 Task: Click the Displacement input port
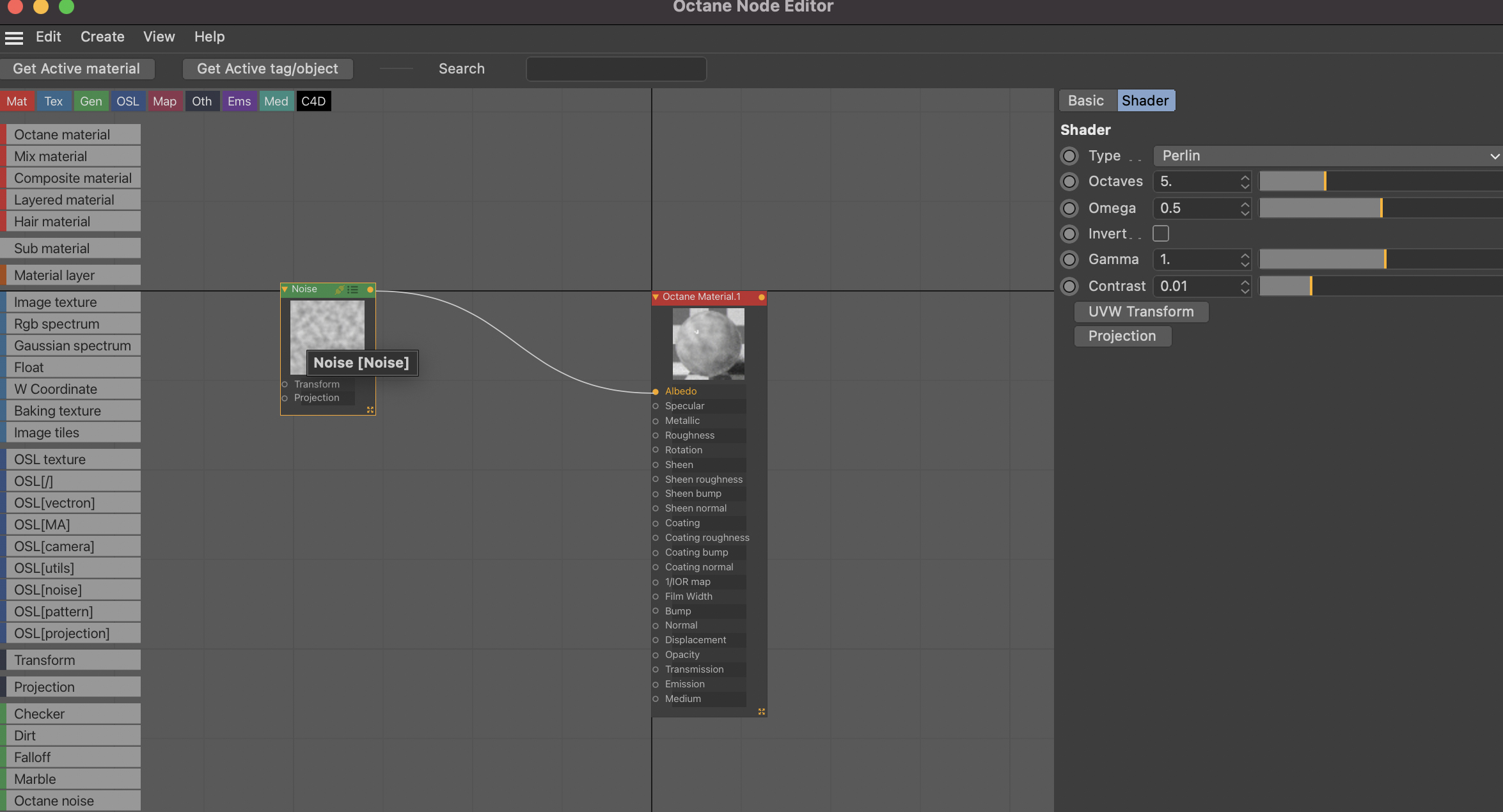[x=656, y=640]
